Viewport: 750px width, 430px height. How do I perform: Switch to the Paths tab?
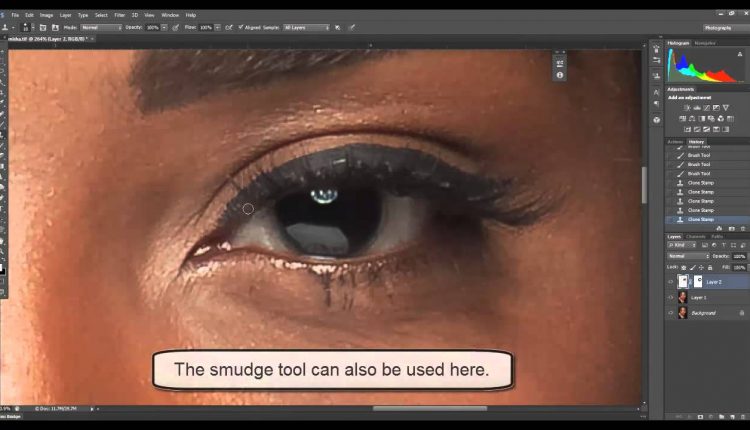click(x=717, y=237)
